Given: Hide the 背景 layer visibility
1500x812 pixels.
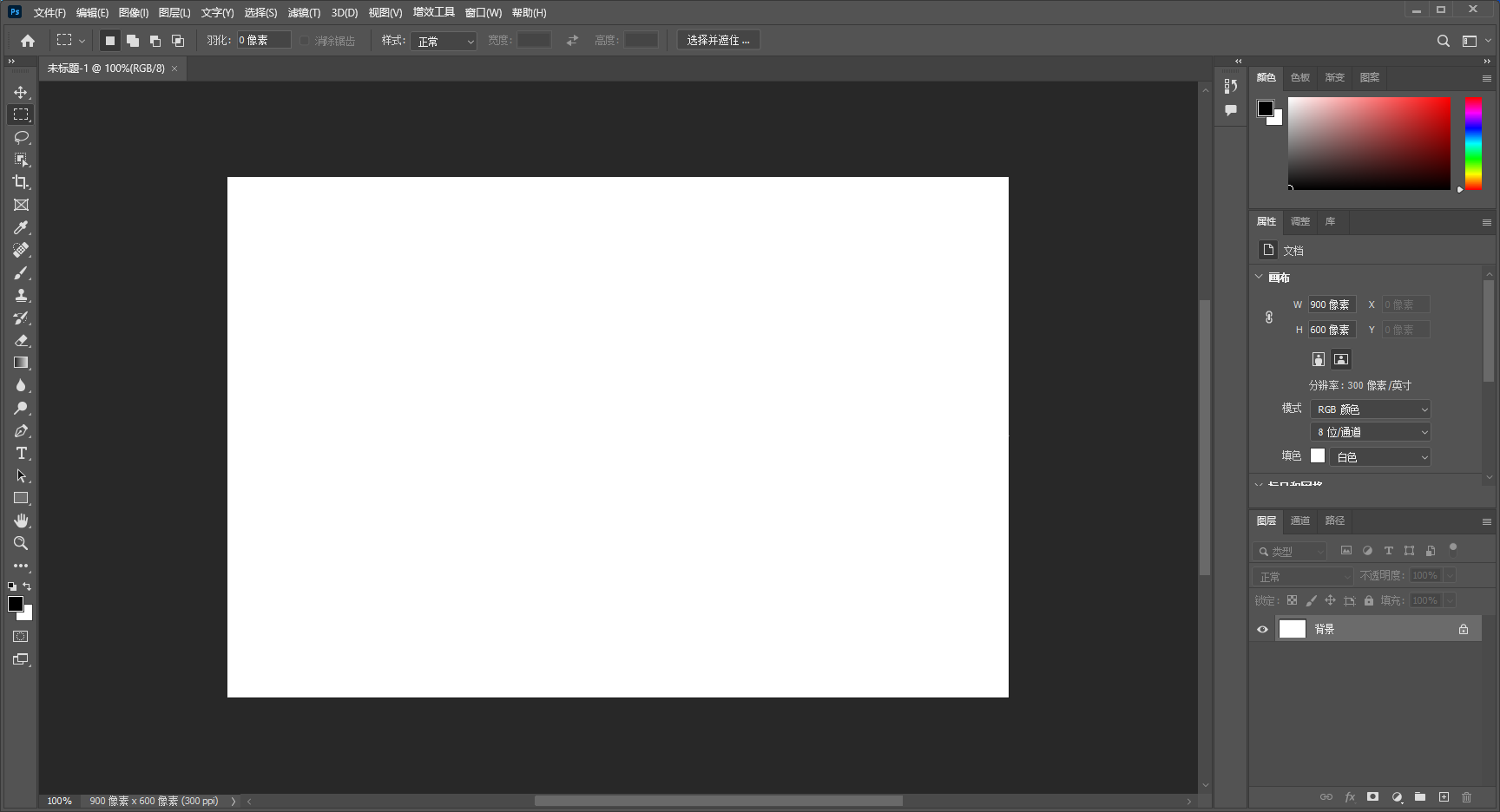Looking at the screenshot, I should 1262,628.
